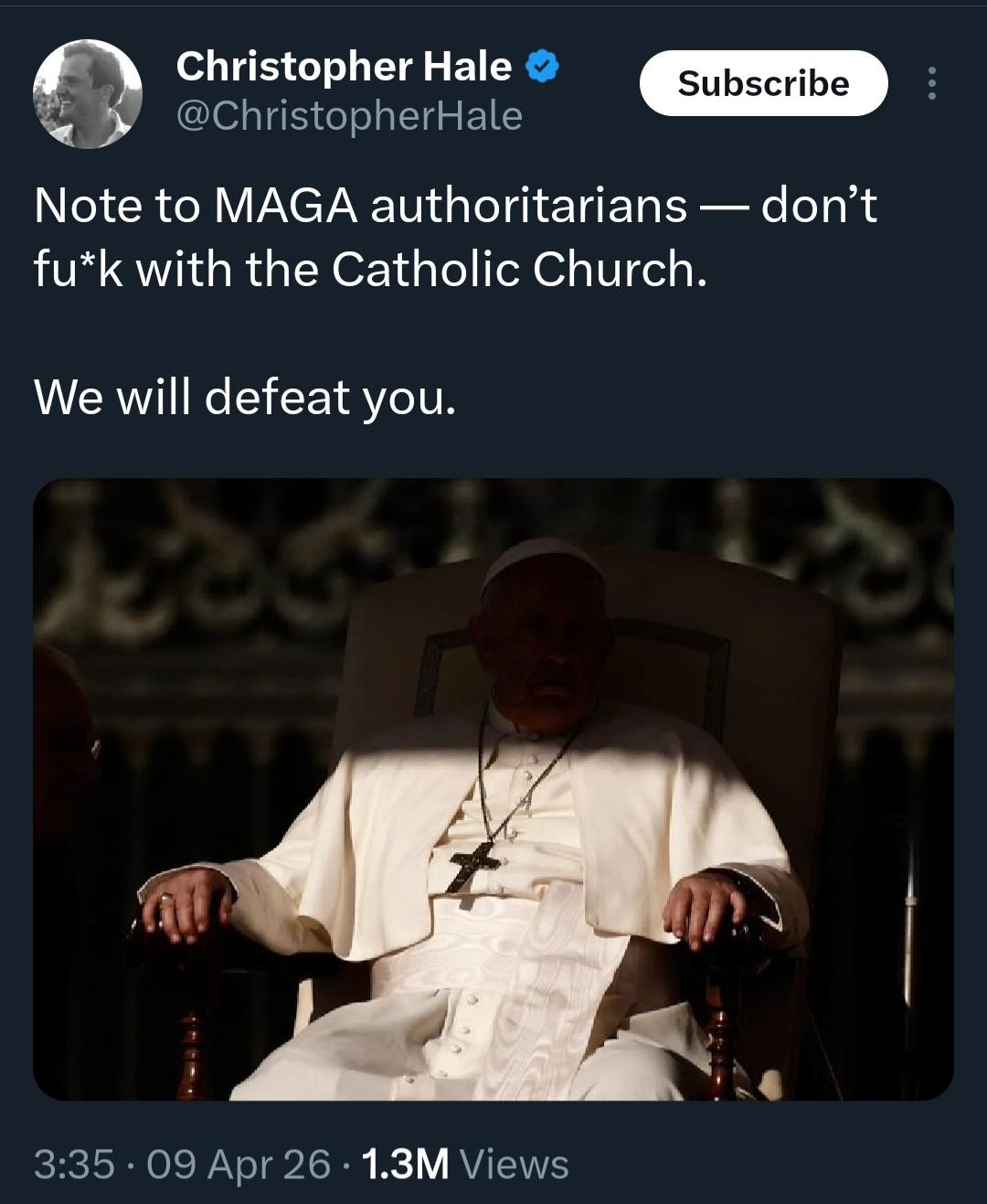Click the "Note to MAGA authoritarians" text
This screenshot has width=987, height=1204.
[x=360, y=205]
